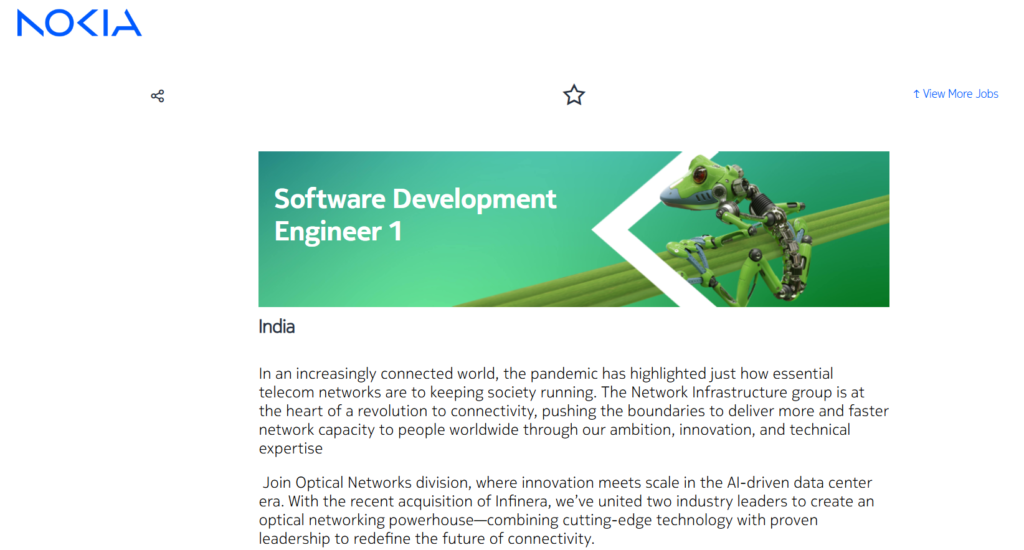The height and width of the screenshot is (550, 1024).
Task: Click the robotic frog image in banner
Action: (x=735, y=230)
